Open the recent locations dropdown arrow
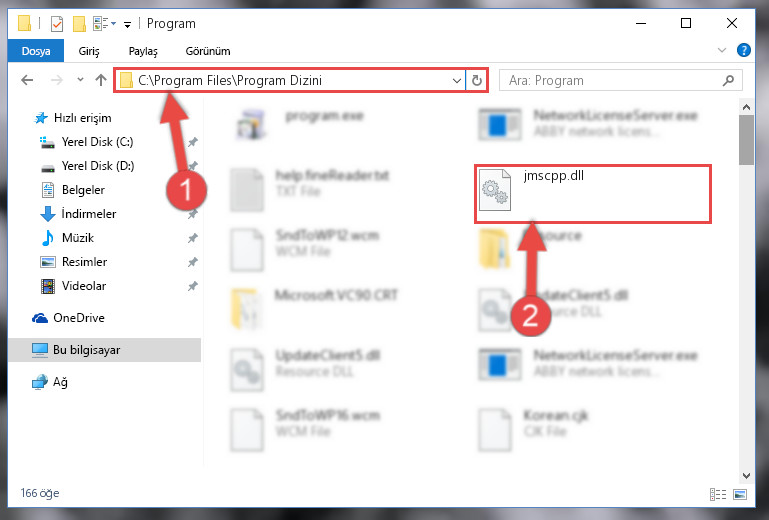Screen dimensions: 769x520 pos(80,79)
